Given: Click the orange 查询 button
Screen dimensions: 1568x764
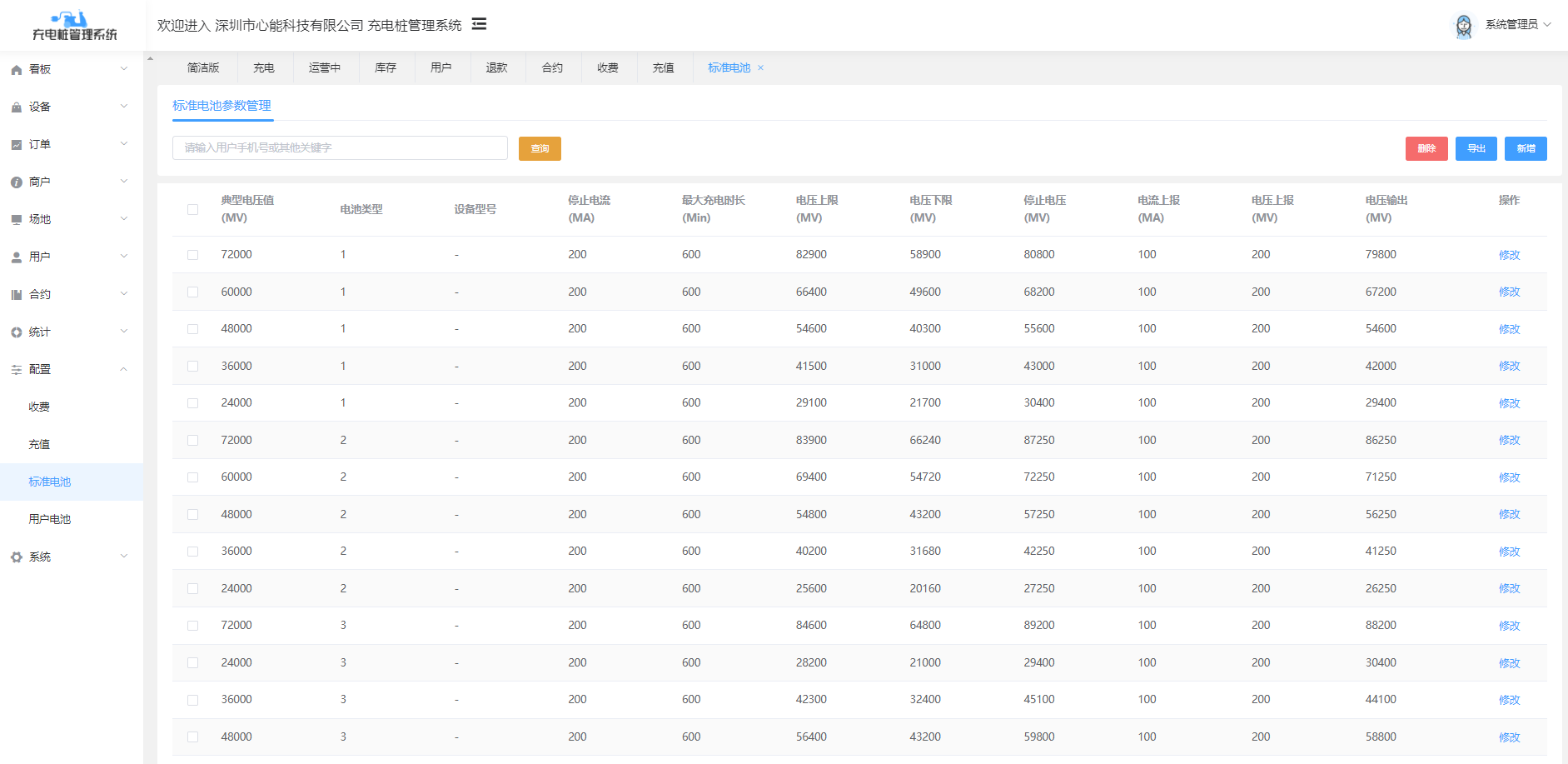Looking at the screenshot, I should [540, 148].
